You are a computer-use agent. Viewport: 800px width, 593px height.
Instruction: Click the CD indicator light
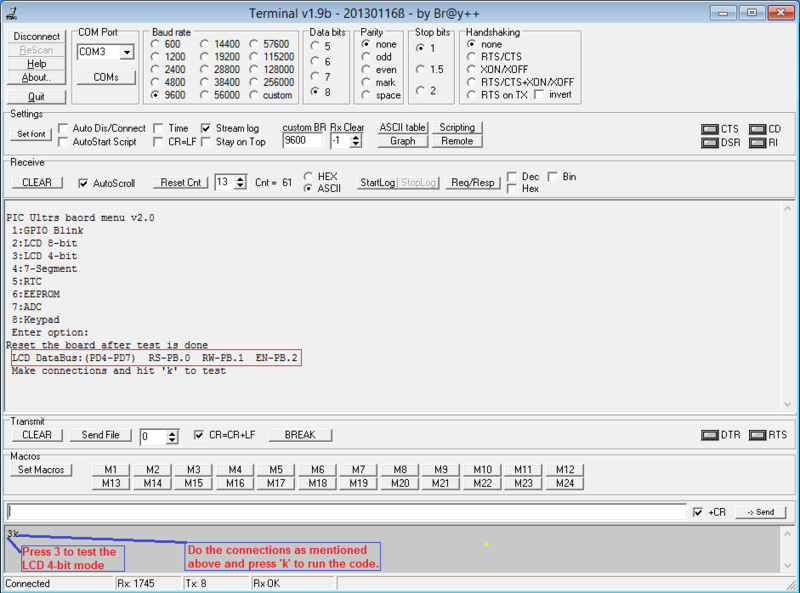point(758,129)
